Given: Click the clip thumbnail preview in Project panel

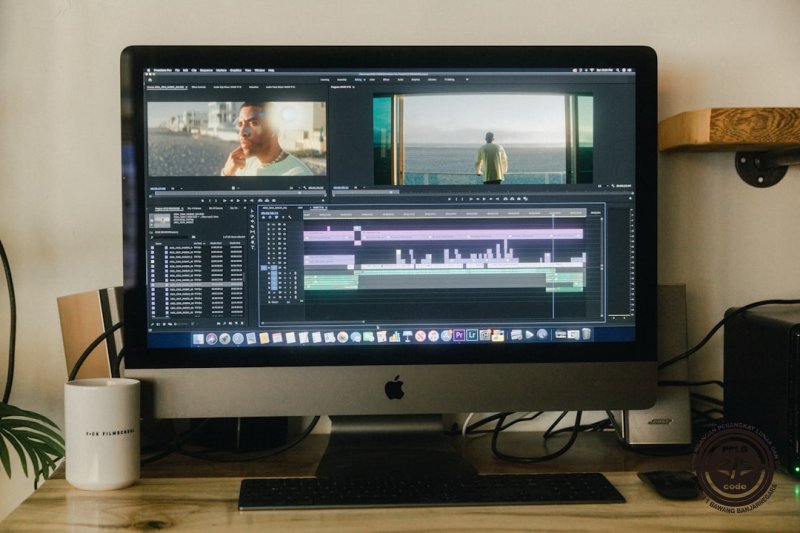Looking at the screenshot, I should (x=160, y=220).
